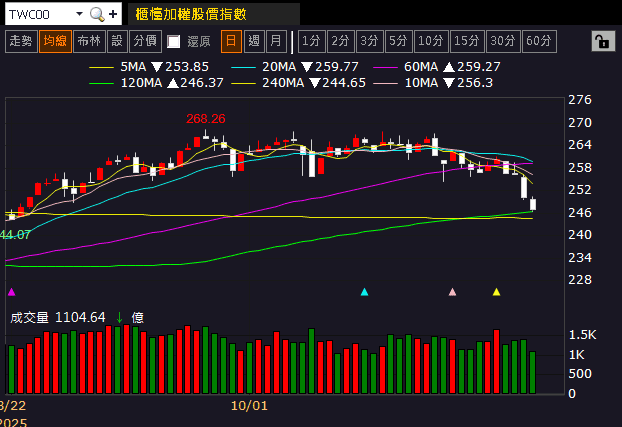Click the 60MA magenta legend line
The width and height of the screenshot is (622, 427).
tap(386, 68)
